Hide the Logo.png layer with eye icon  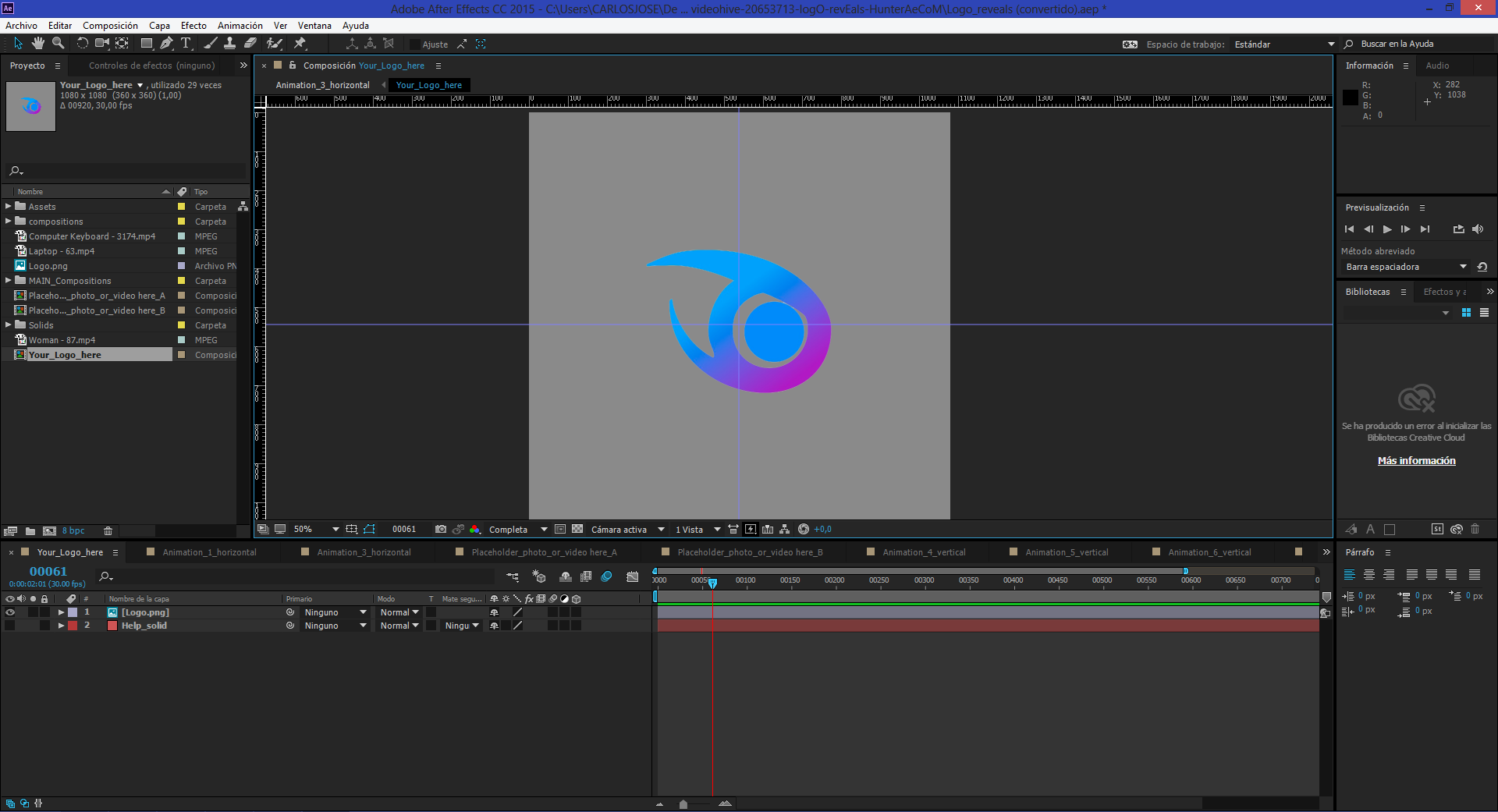[x=10, y=612]
